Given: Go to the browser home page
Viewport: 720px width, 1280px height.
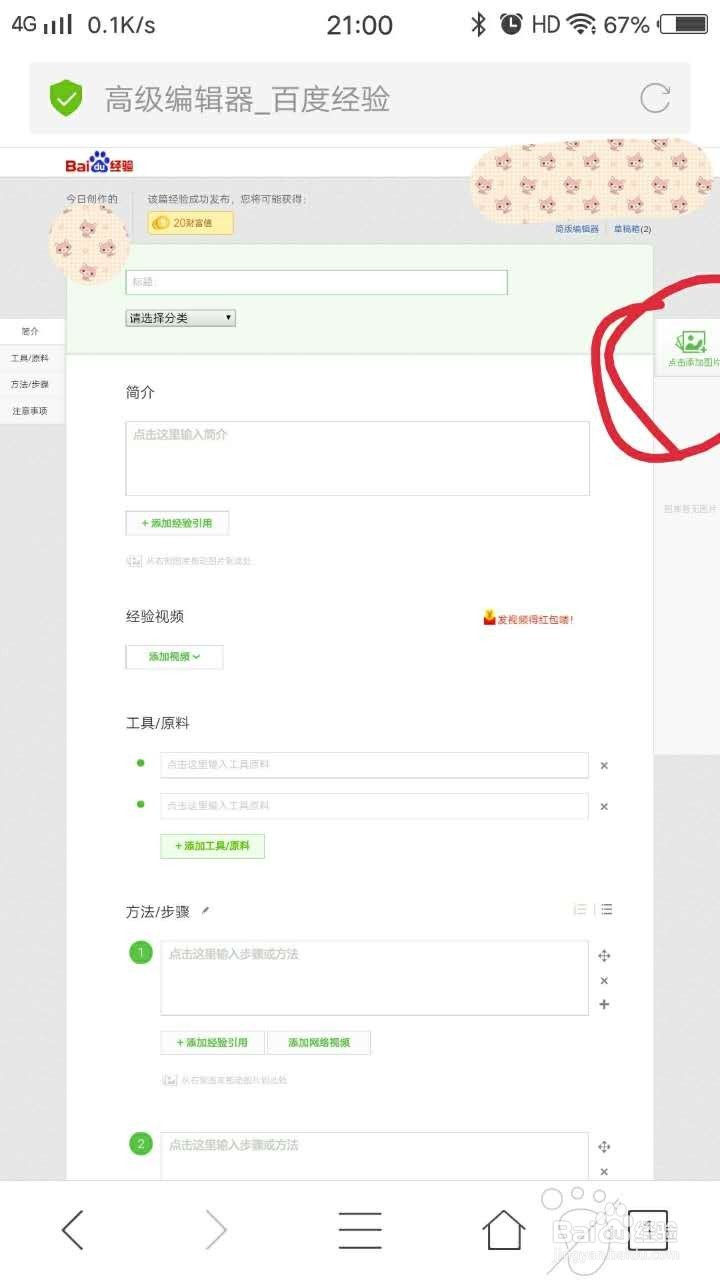Looking at the screenshot, I should 504,1230.
